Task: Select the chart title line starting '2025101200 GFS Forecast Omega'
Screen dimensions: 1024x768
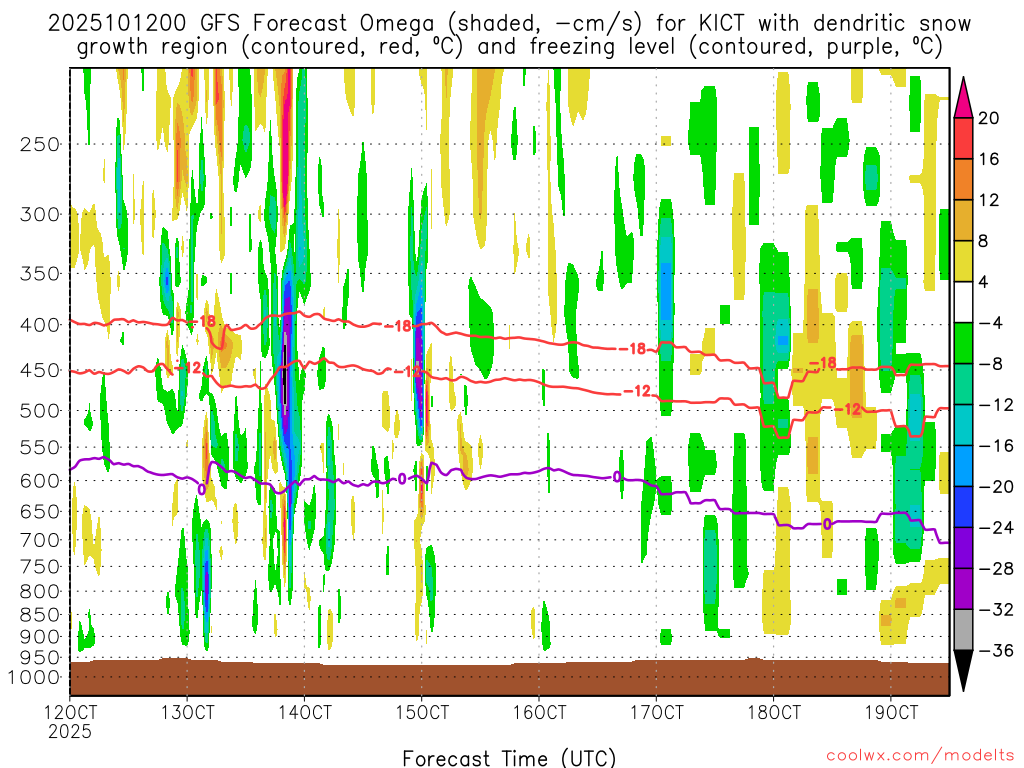Action: (509, 24)
